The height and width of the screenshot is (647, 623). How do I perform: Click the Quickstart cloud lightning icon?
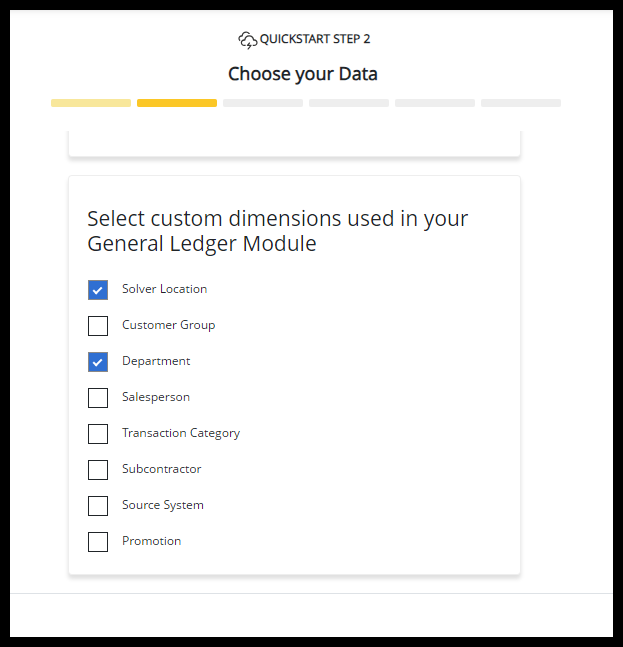[x=247, y=40]
